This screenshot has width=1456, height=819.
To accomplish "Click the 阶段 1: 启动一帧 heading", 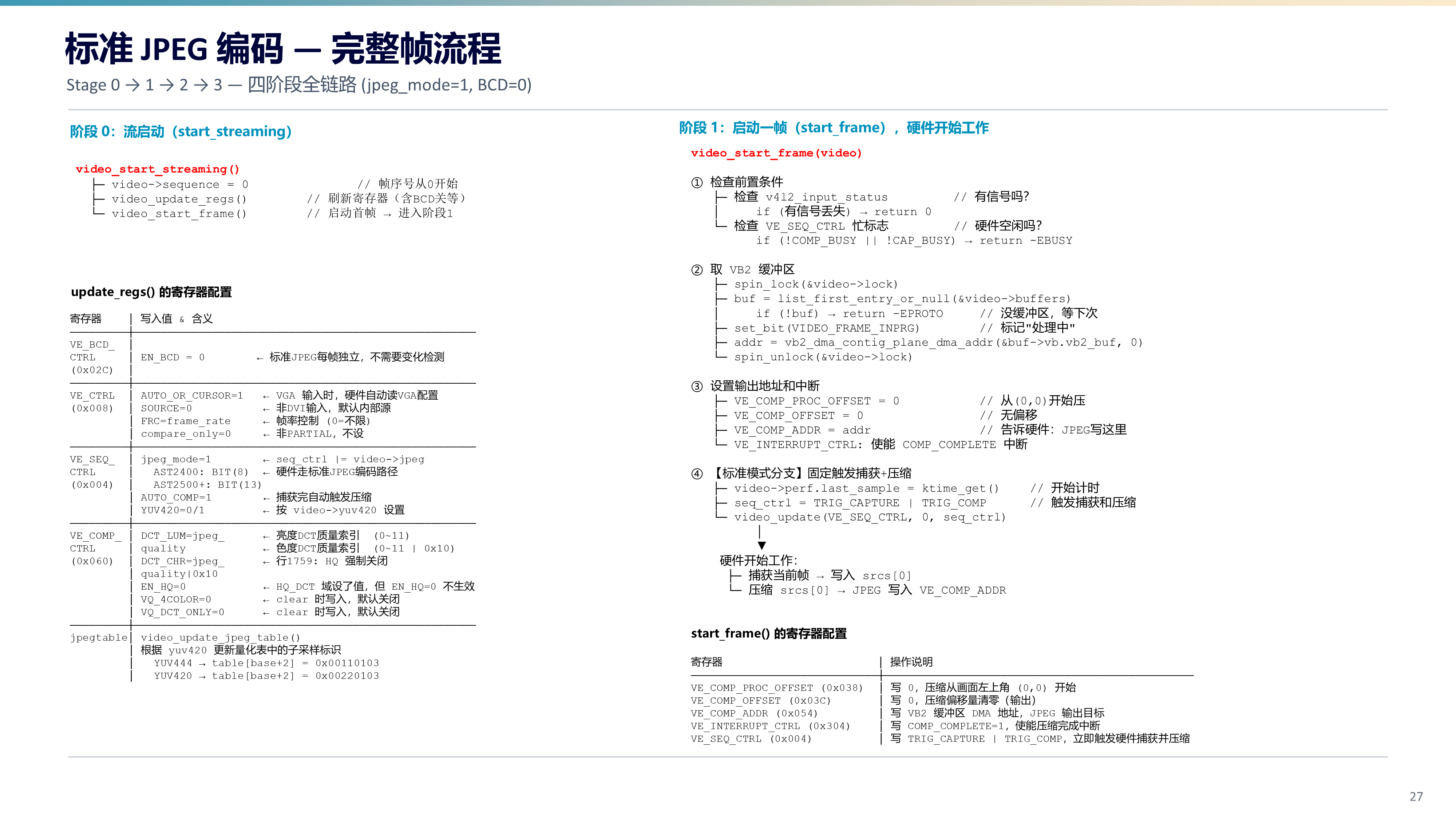I will click(x=834, y=128).
